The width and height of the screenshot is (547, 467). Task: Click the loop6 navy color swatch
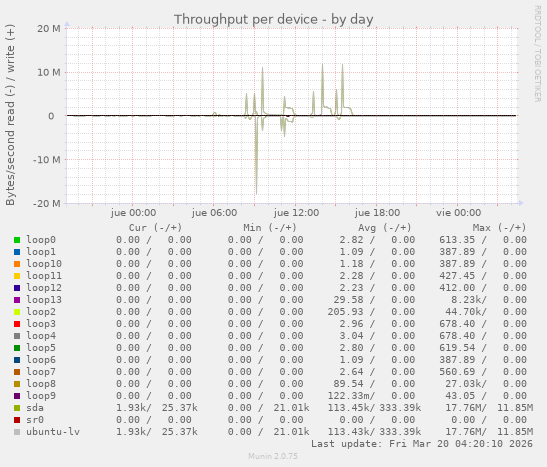tap(17, 360)
